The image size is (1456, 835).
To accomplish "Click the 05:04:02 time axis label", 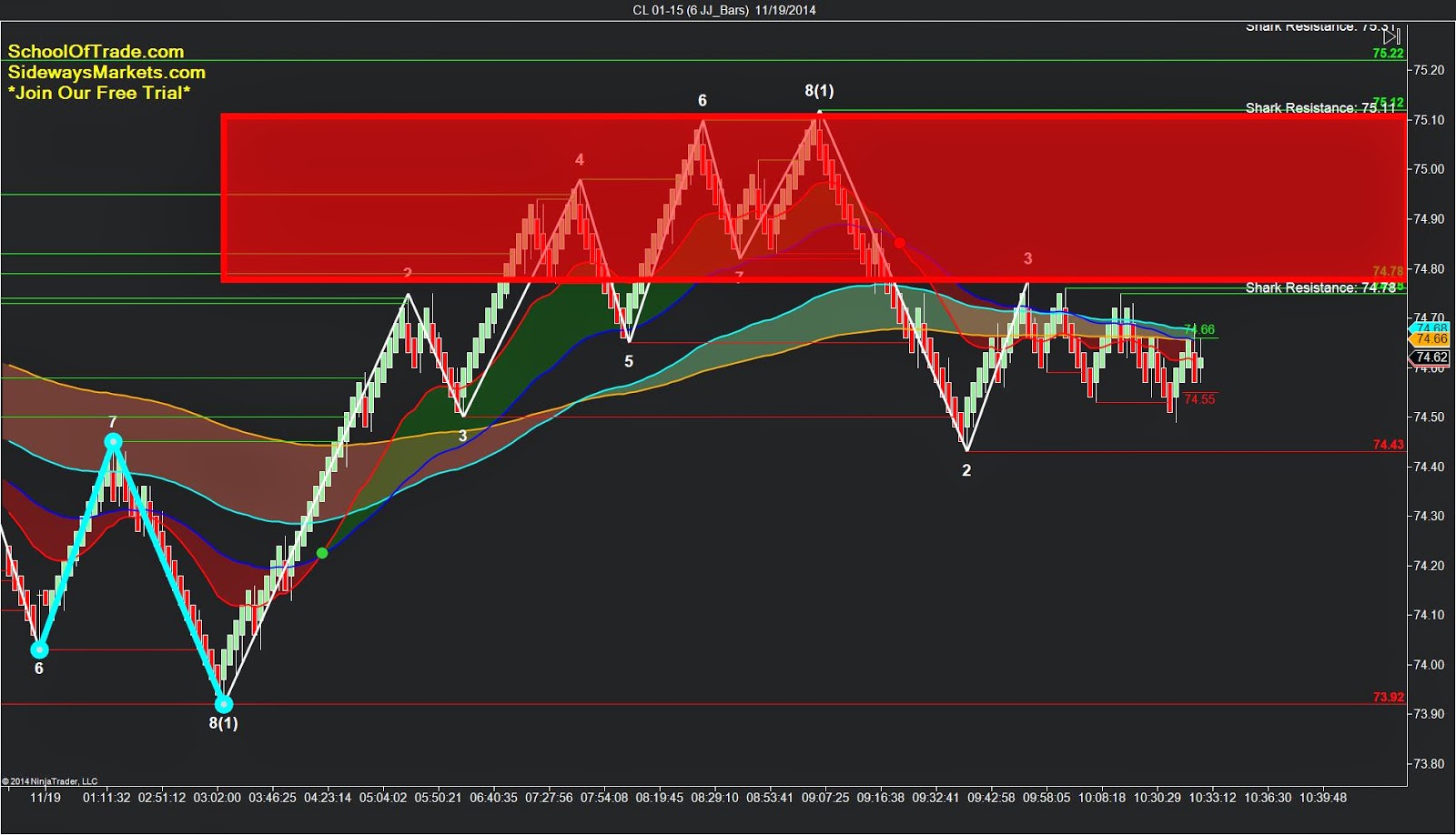I will coord(383,798).
